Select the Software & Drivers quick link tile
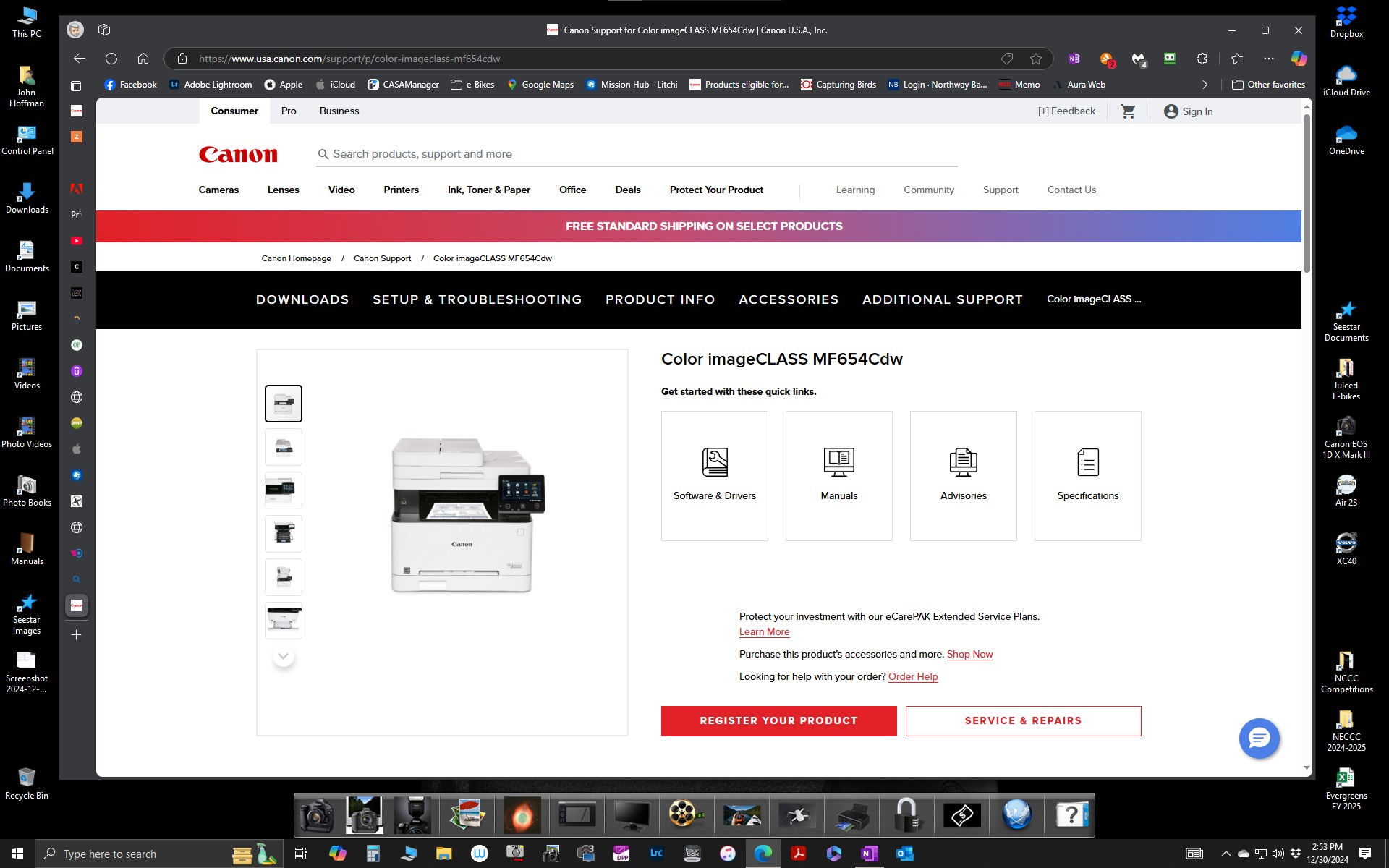Image resolution: width=1389 pixels, height=868 pixels. (x=714, y=475)
